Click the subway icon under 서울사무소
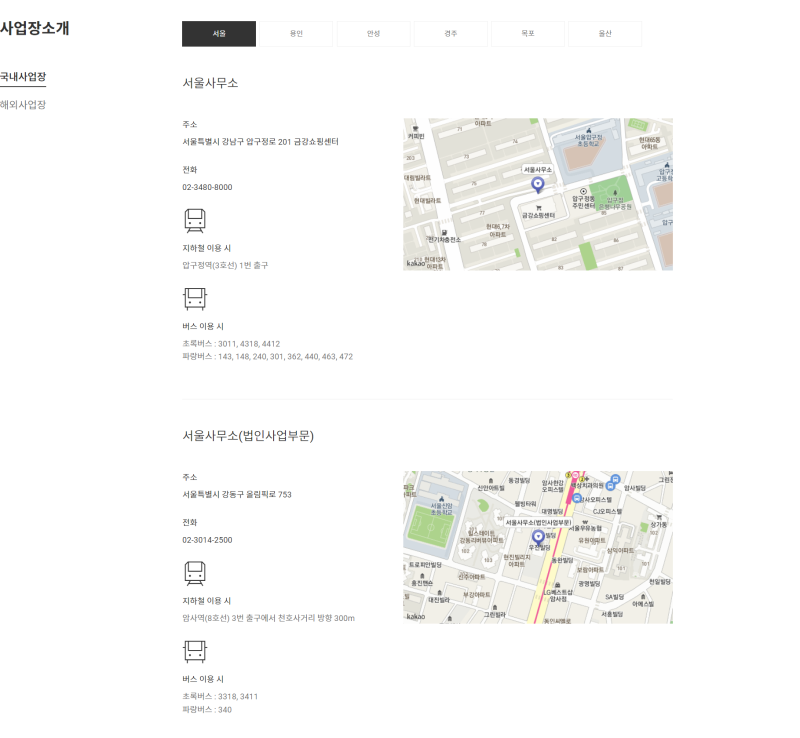Image resolution: width=800 pixels, height=738 pixels. click(194, 220)
